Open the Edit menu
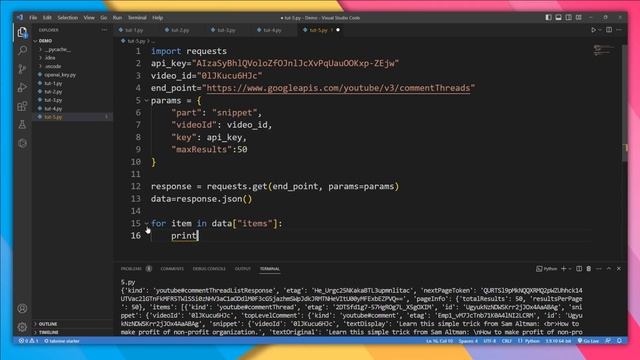Viewport: 640px width, 360px height. 47,18
